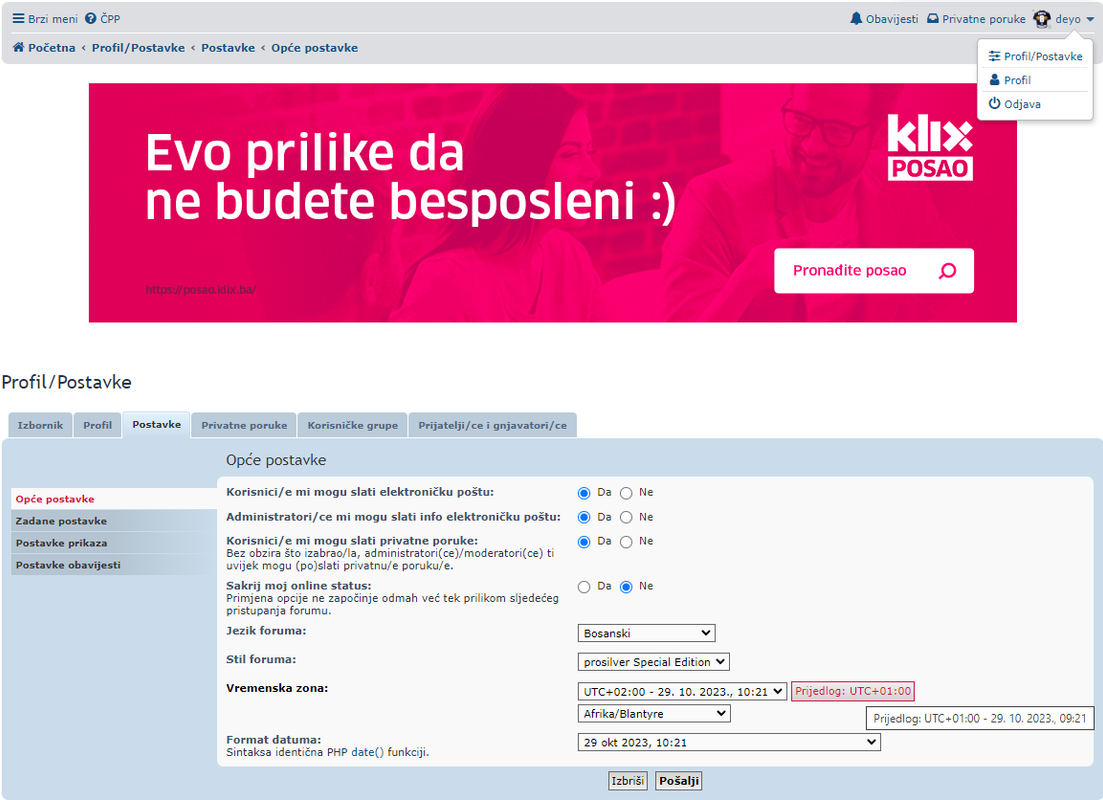Switch to Prijatelji/ce i gnjavatori/ce tab

pyautogui.click(x=492, y=425)
